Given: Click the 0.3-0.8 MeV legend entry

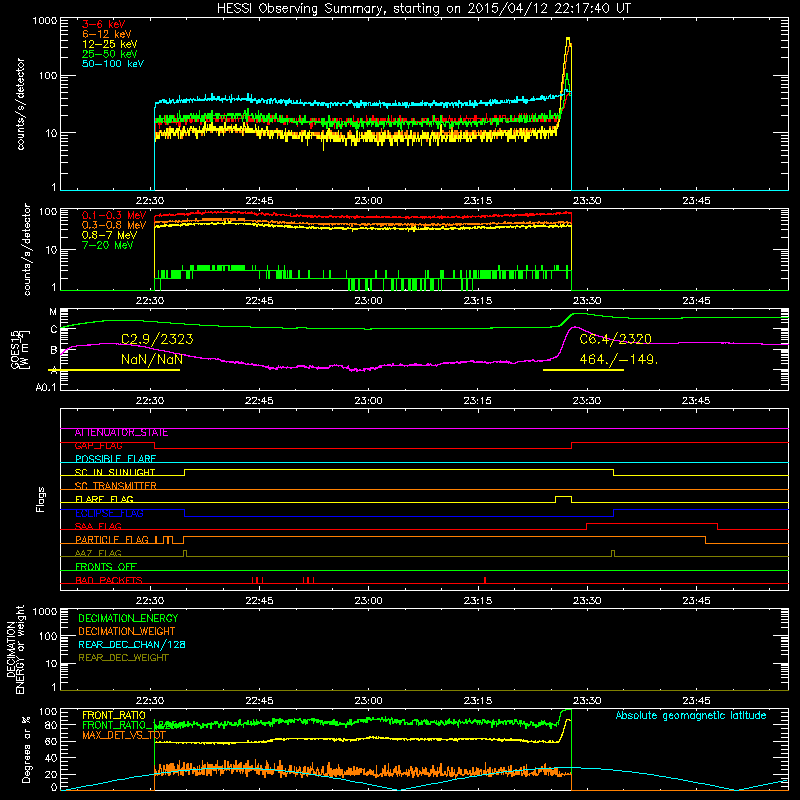Looking at the screenshot, I should (x=114, y=225).
